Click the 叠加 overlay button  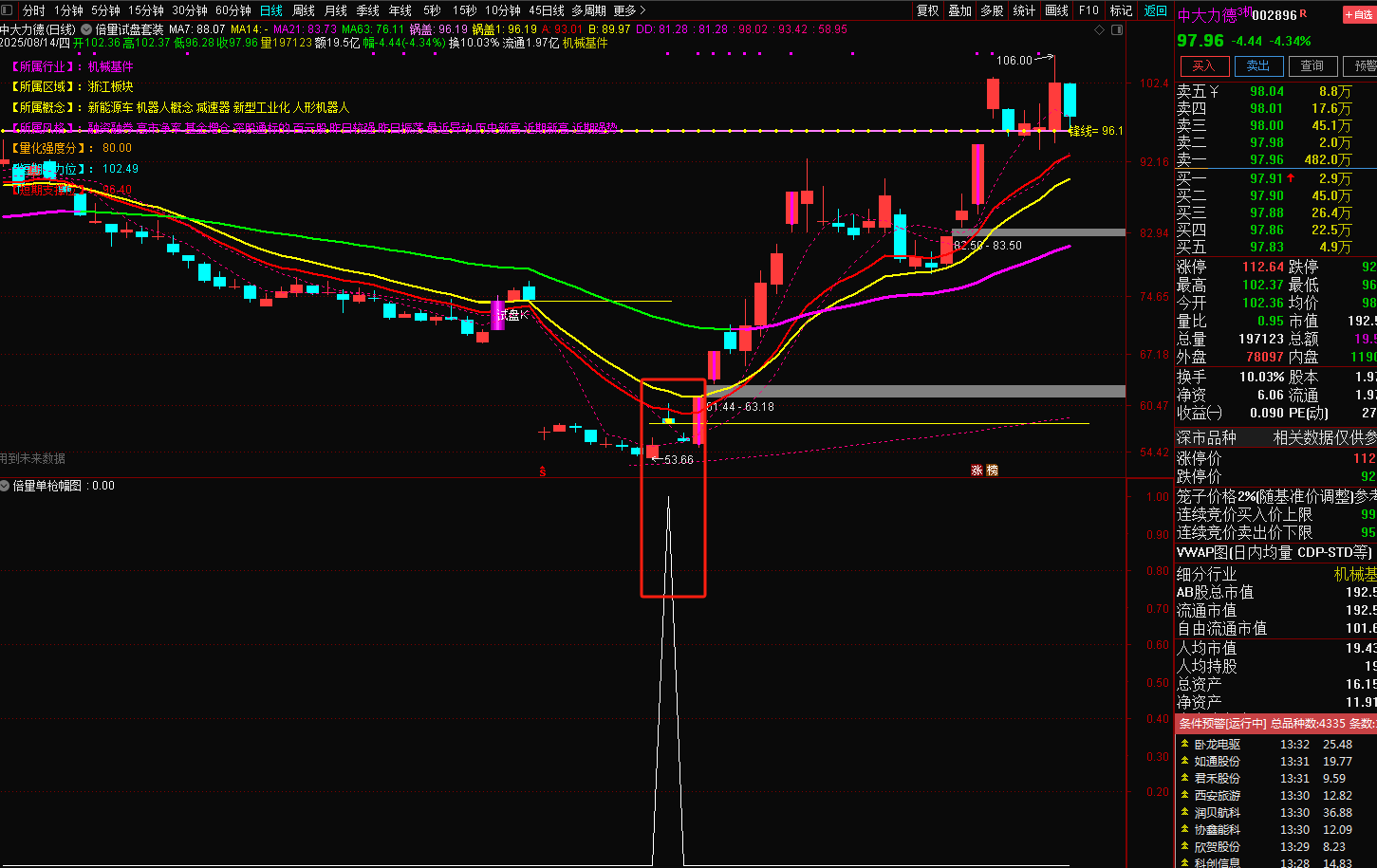(959, 10)
